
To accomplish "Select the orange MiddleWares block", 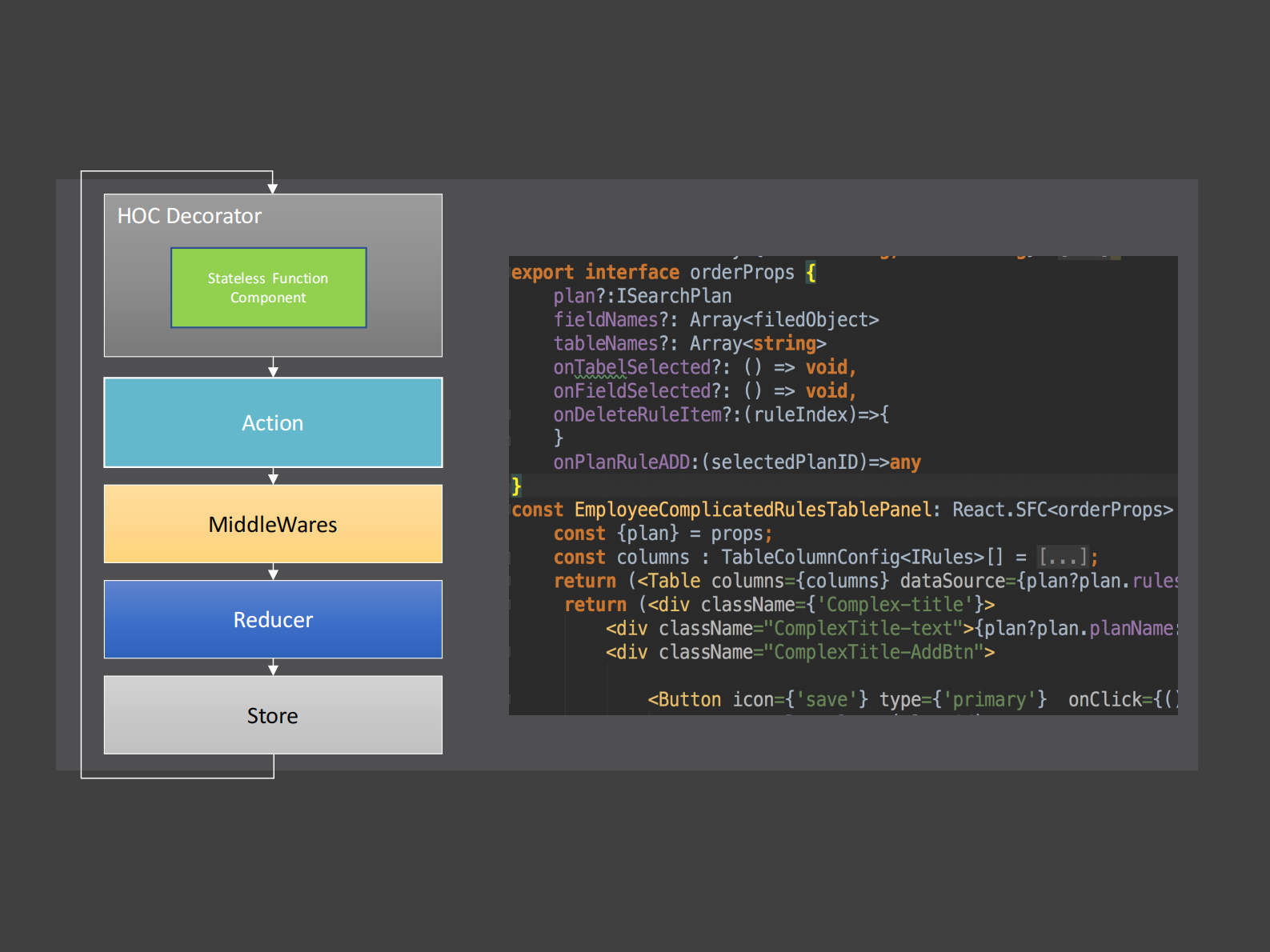I will coord(273,524).
